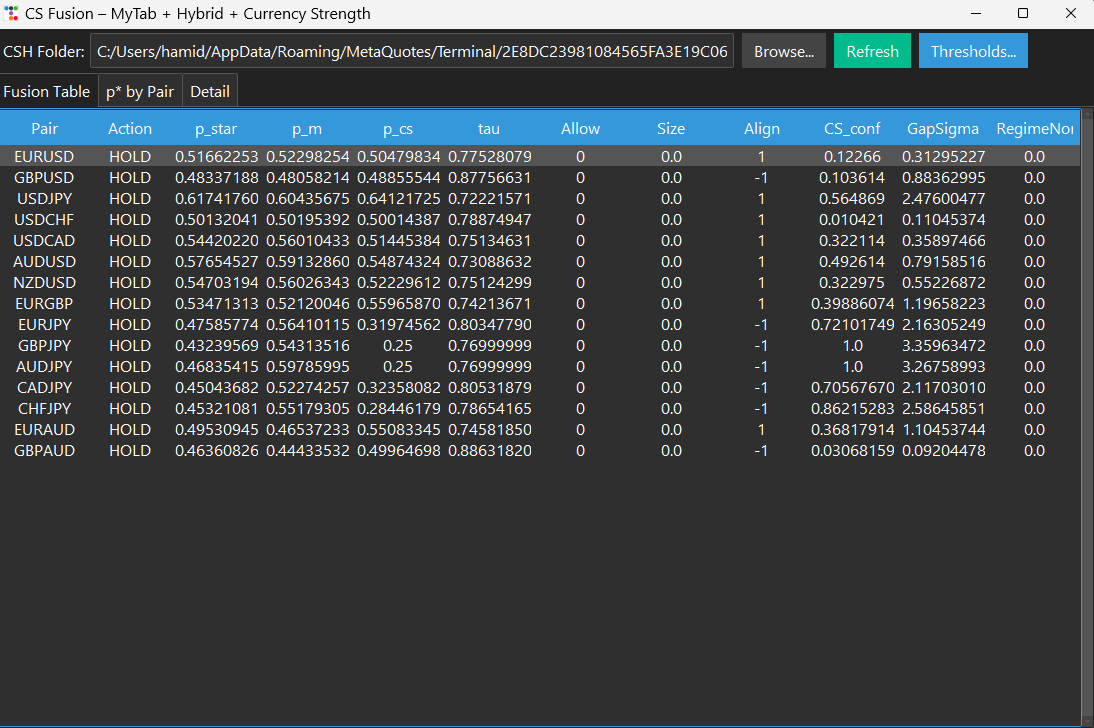Switch to the Fusion Table tab
This screenshot has height=728, width=1094.
pyautogui.click(x=47, y=91)
